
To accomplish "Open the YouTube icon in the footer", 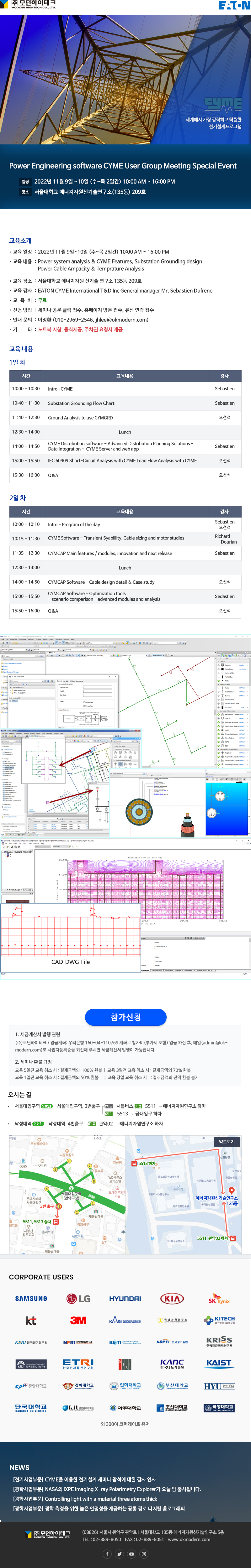I will (131, 1553).
